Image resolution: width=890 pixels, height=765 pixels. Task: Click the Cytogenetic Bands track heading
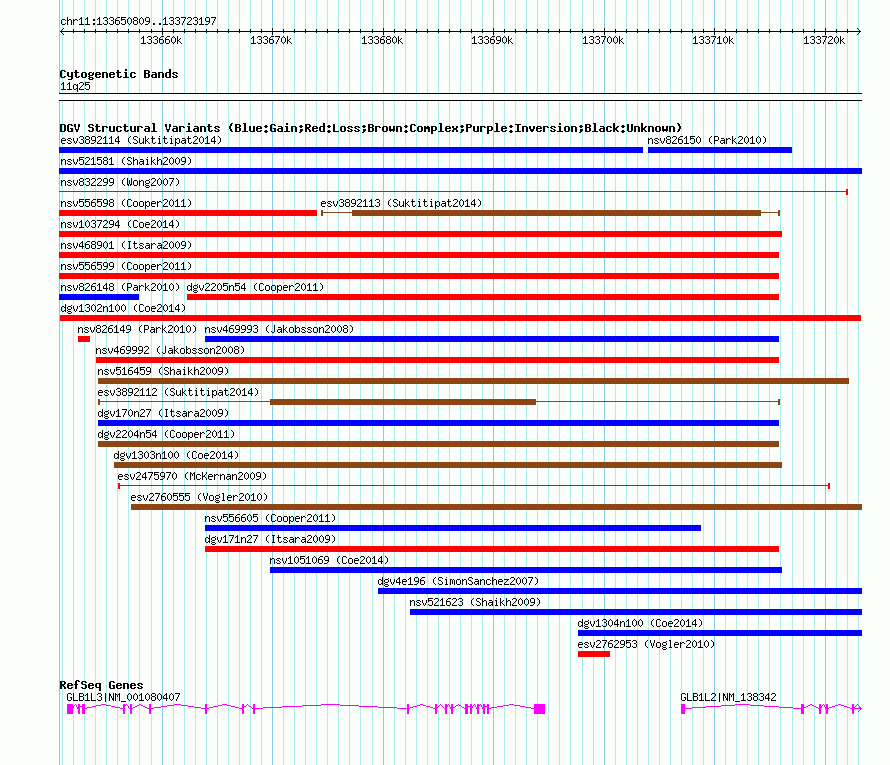(119, 74)
